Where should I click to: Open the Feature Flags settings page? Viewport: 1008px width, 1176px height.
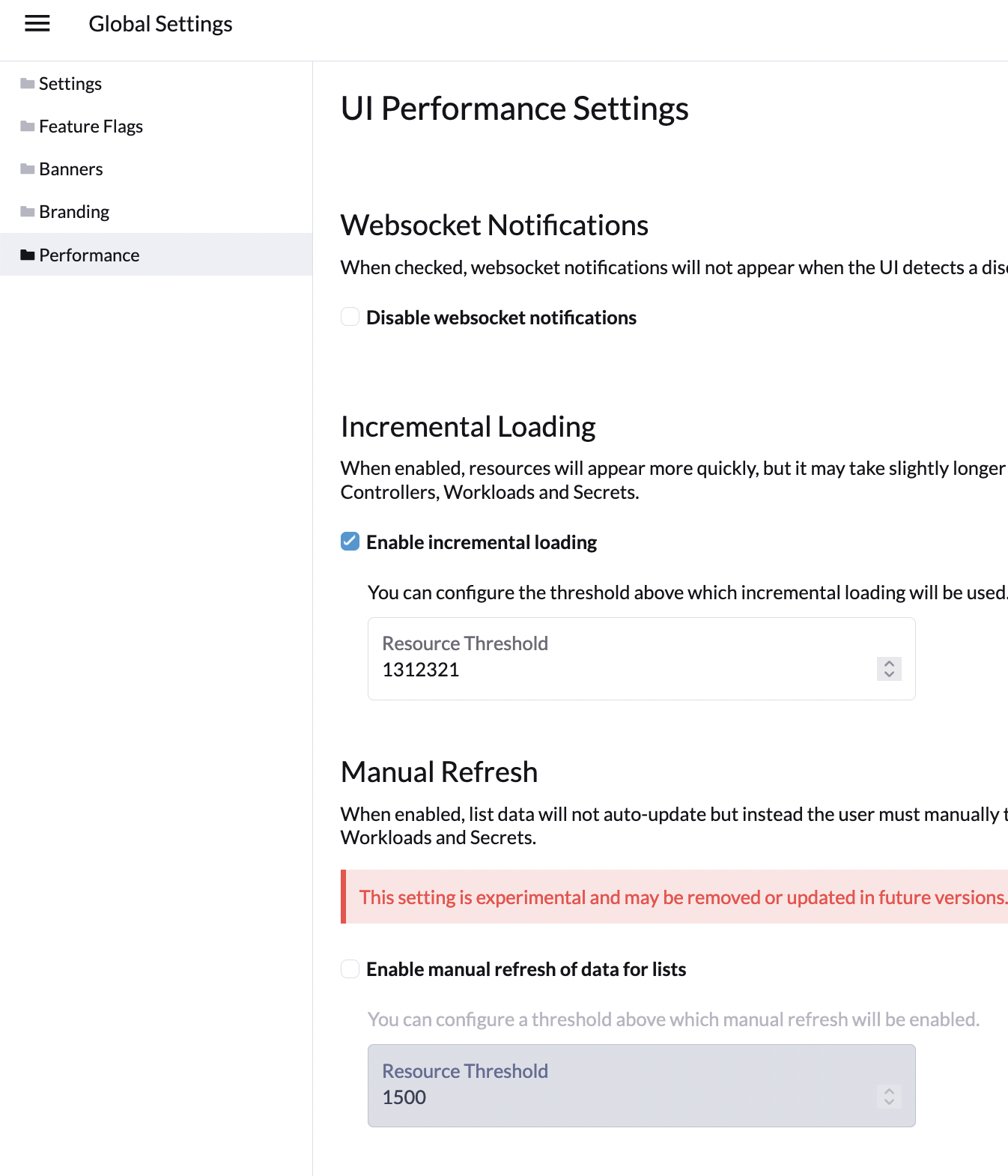tap(91, 126)
